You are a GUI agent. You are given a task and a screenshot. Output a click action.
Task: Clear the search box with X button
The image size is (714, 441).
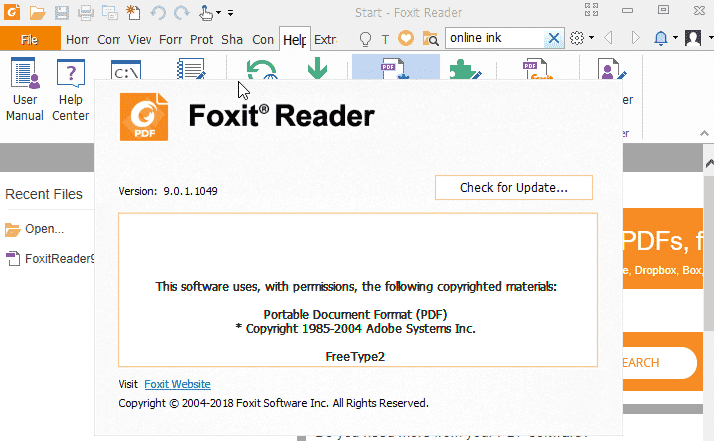coord(553,38)
